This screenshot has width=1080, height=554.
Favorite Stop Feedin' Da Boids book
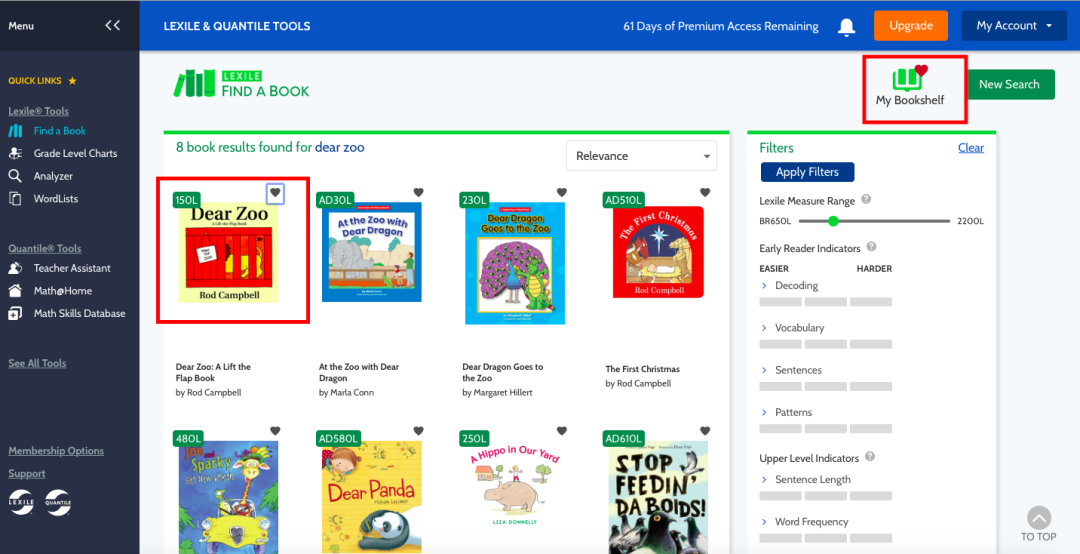pos(705,431)
